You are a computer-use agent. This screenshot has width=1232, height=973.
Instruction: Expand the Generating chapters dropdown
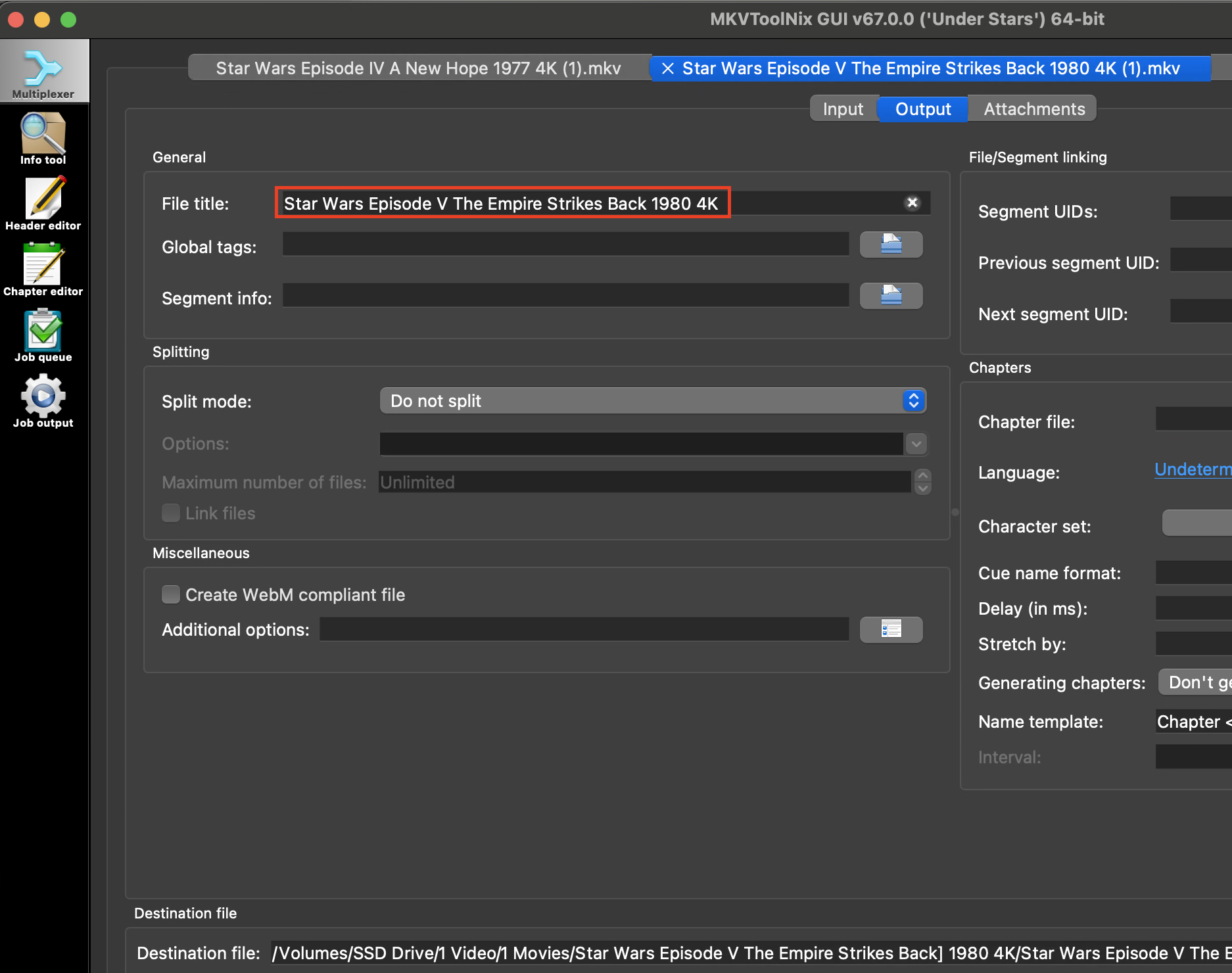tap(1195, 682)
